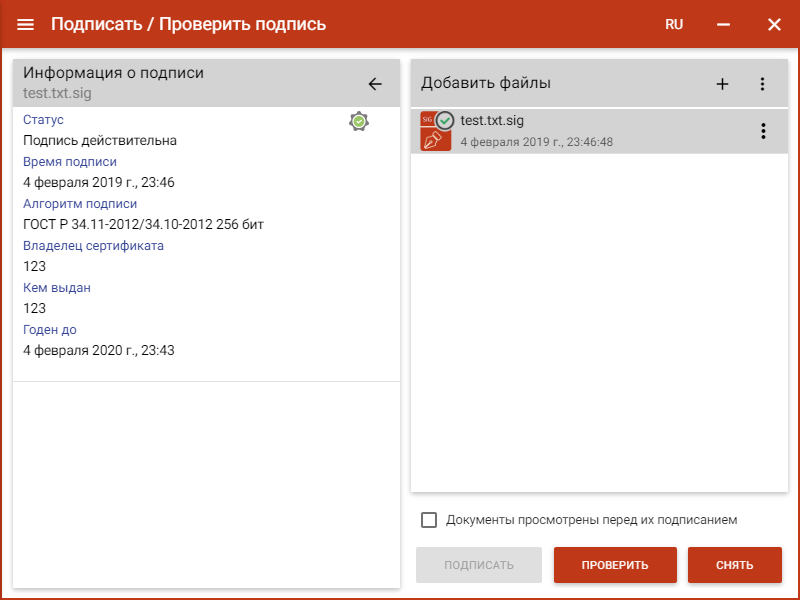Click the plus icon to add files
800x600 pixels.
(722, 84)
